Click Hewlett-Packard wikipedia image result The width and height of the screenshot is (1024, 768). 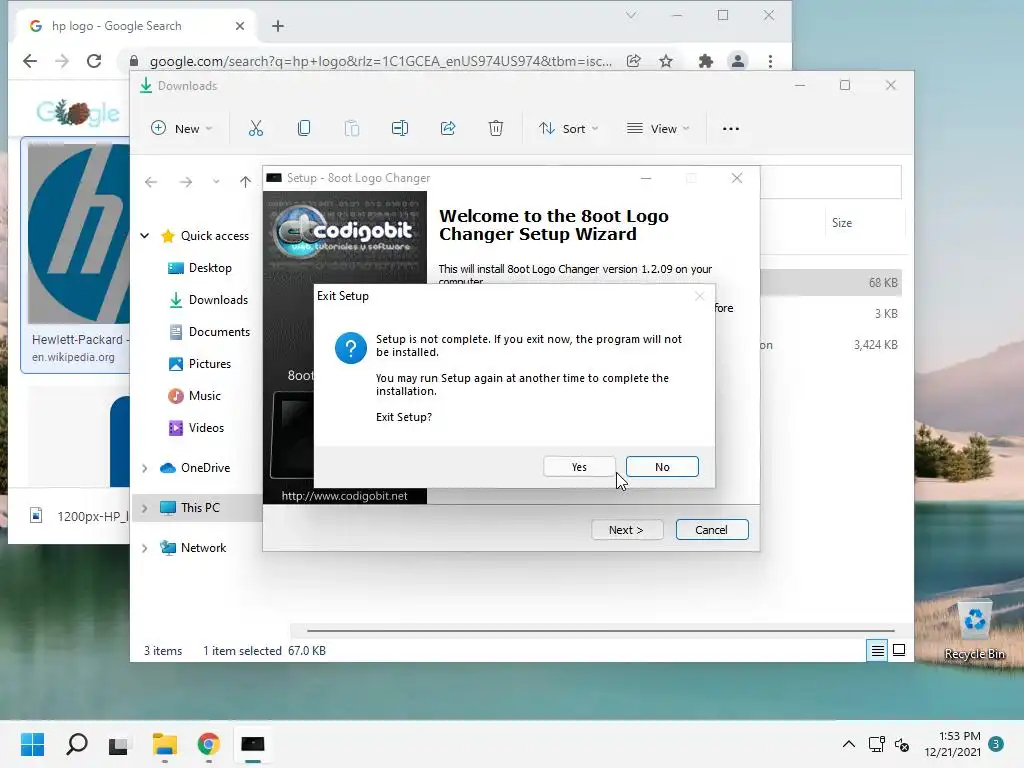coord(75,255)
